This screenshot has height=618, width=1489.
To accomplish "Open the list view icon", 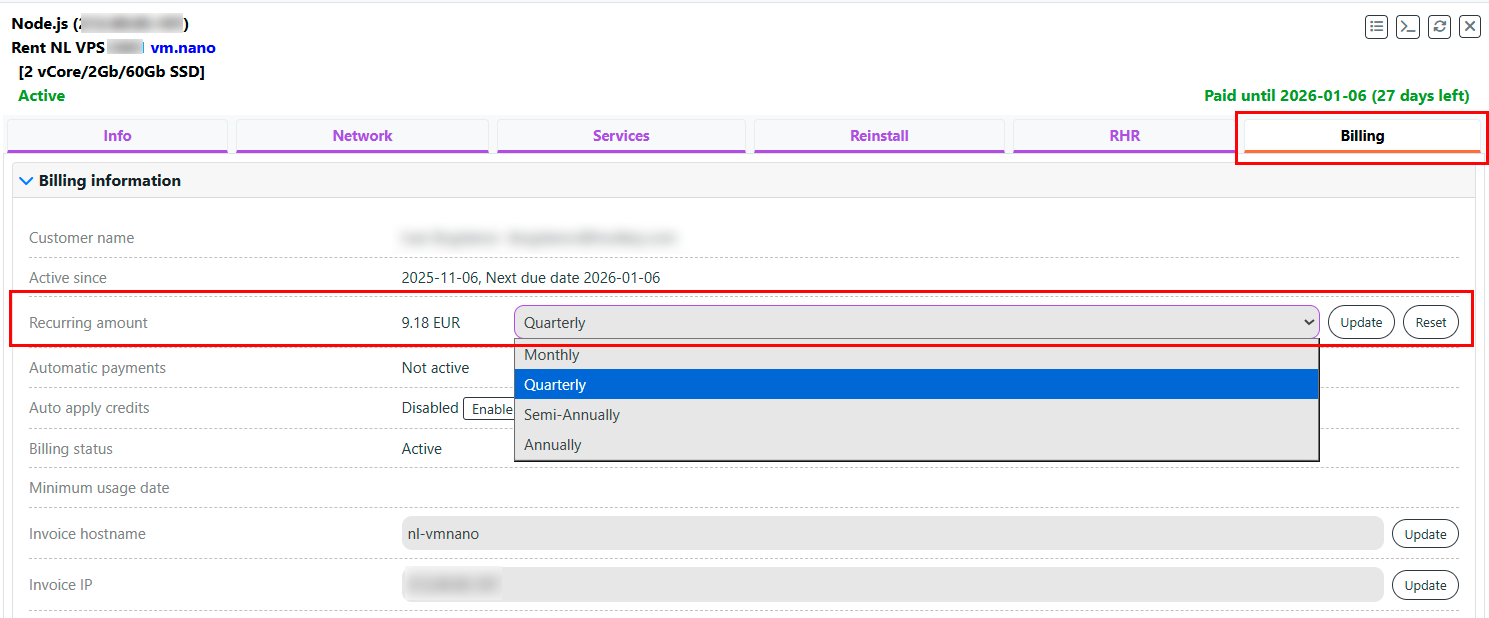I will [x=1377, y=27].
